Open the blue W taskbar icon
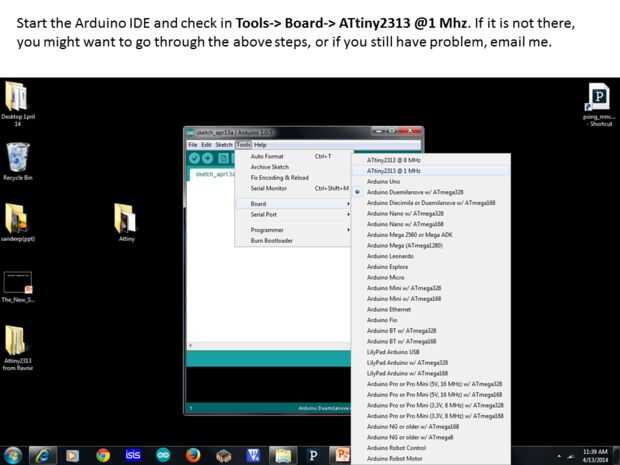Image resolution: width=620 pixels, height=465 pixels. [x=253, y=456]
